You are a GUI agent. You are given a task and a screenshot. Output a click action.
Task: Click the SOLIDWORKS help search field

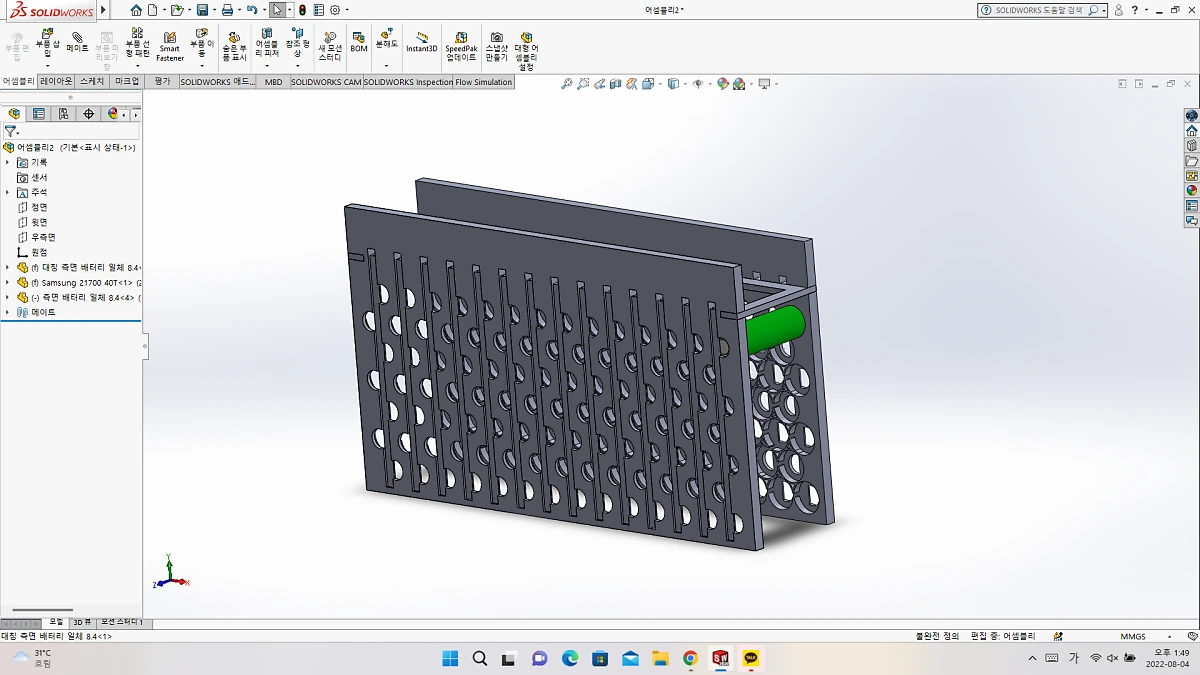tap(1040, 10)
